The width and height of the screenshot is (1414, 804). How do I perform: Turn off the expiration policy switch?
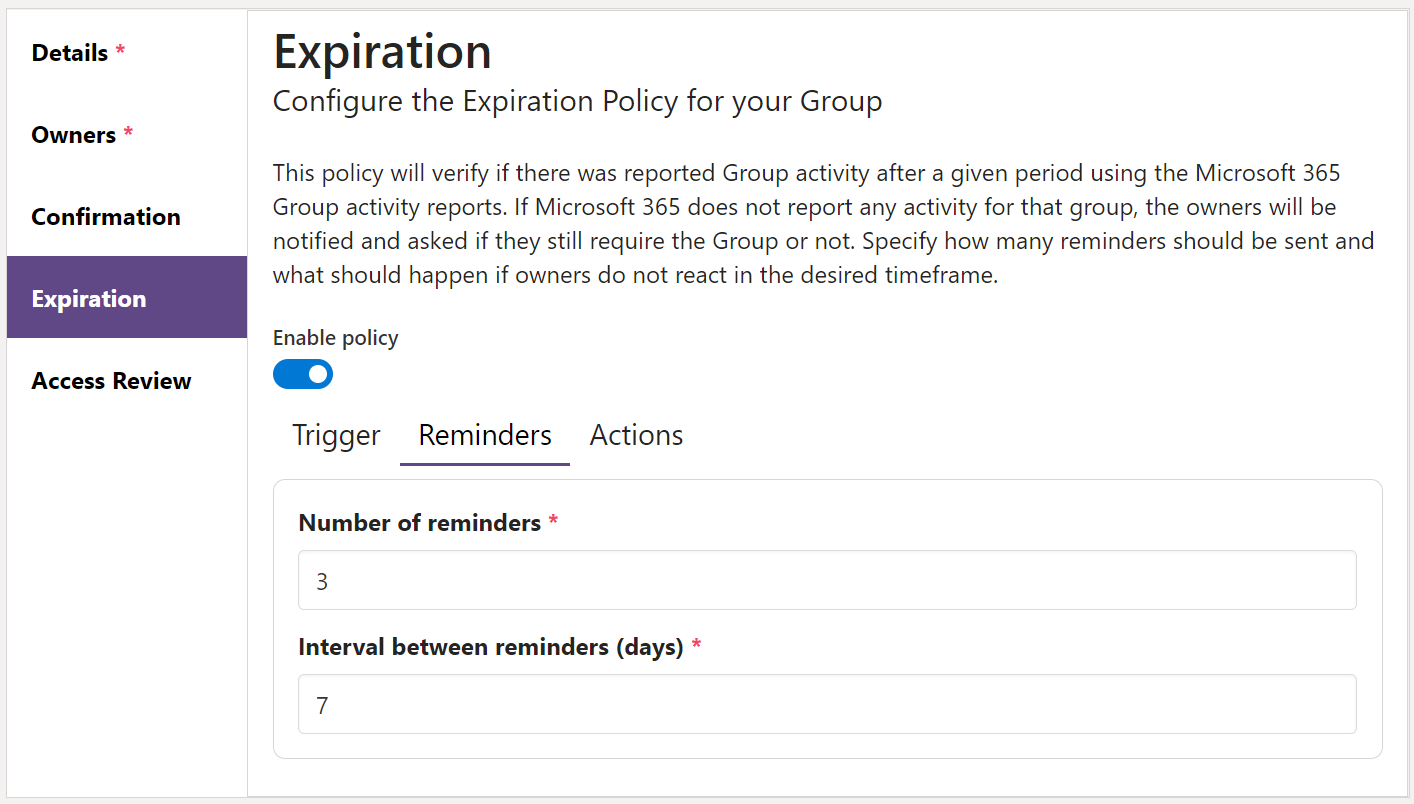(303, 374)
